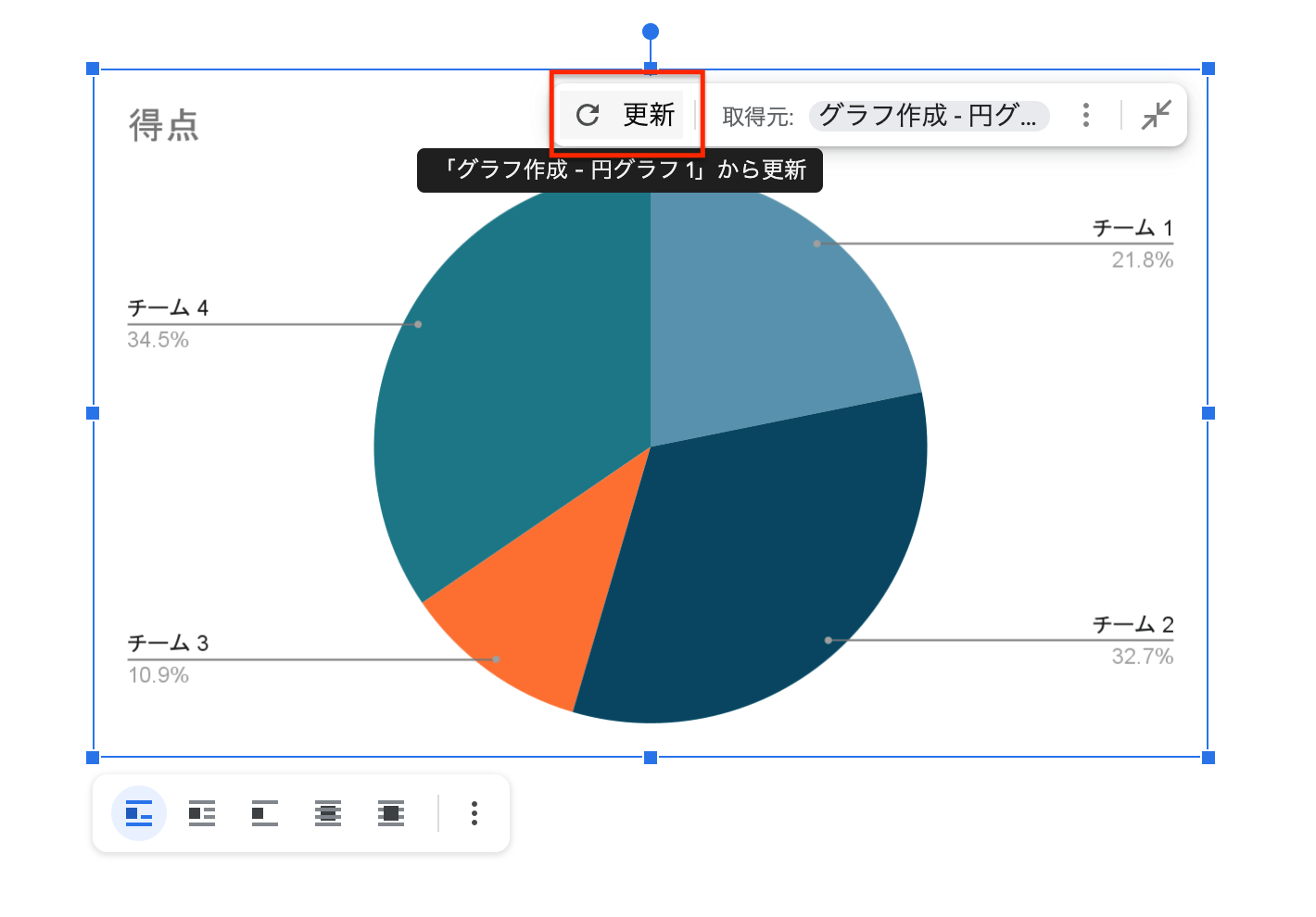Click the blue rotation handle above chart
Viewport: 1316px width, 917px height.
pyautogui.click(x=650, y=31)
